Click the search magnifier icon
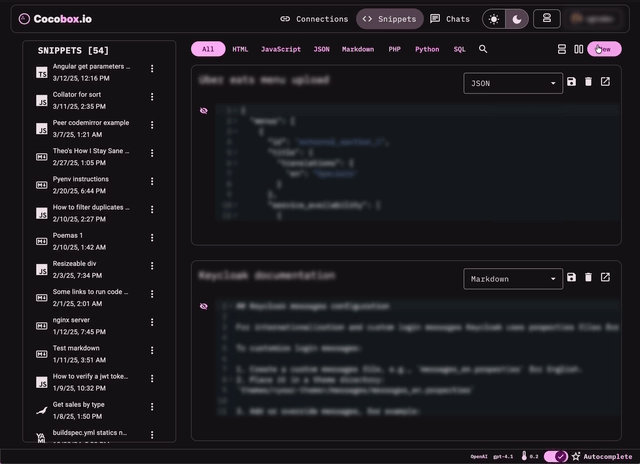Viewport: 640px width, 464px height. 483,49
